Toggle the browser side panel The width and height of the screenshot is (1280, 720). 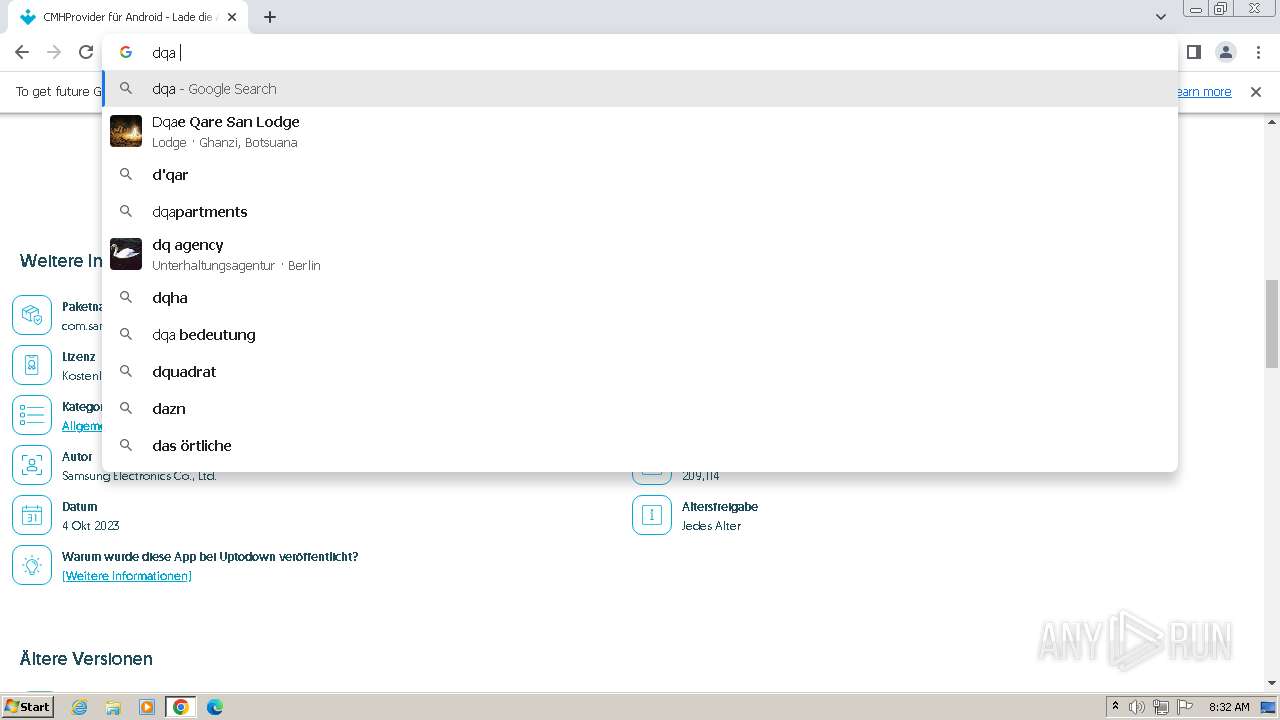tap(1194, 52)
